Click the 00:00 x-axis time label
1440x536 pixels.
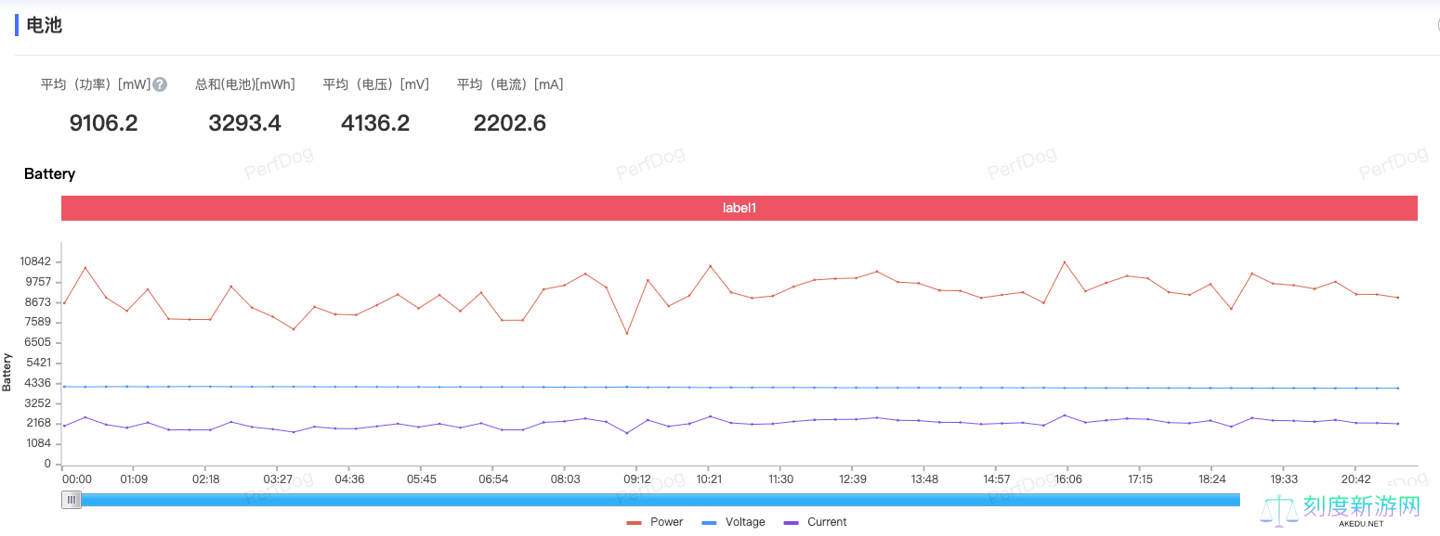(x=77, y=480)
